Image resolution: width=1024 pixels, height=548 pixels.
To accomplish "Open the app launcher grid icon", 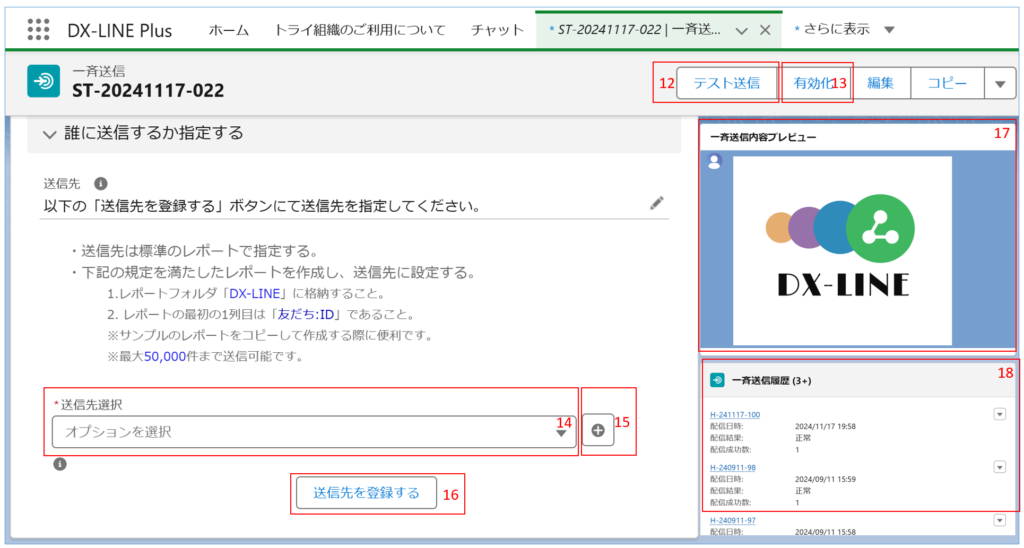I will click(38, 30).
